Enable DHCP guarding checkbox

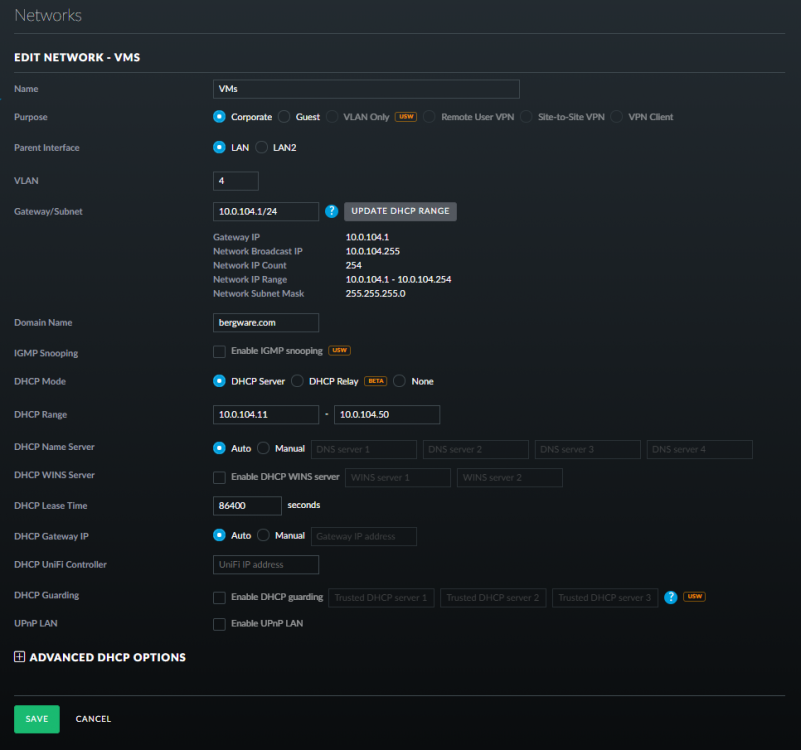[219, 598]
